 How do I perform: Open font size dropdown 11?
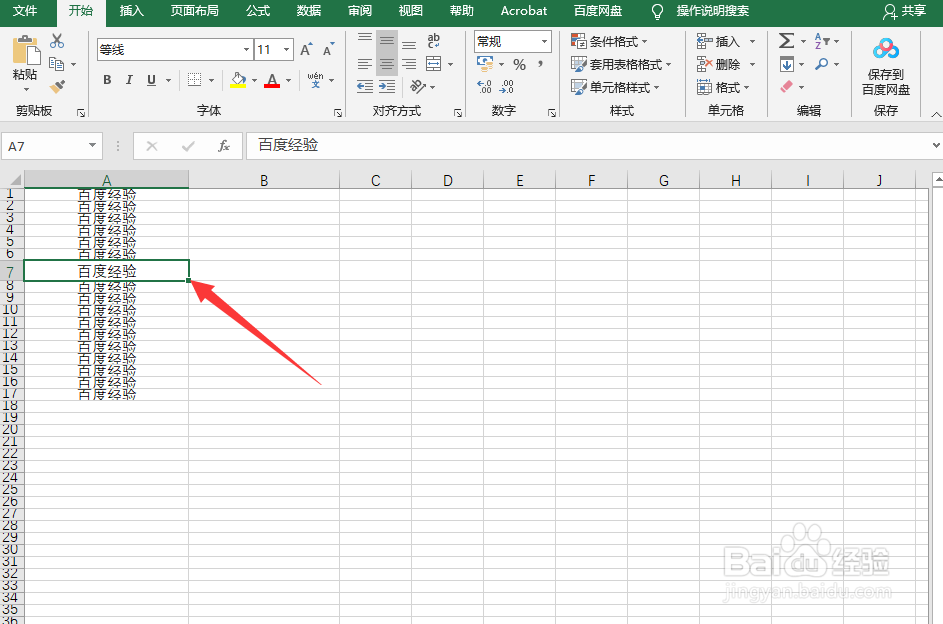(287, 49)
